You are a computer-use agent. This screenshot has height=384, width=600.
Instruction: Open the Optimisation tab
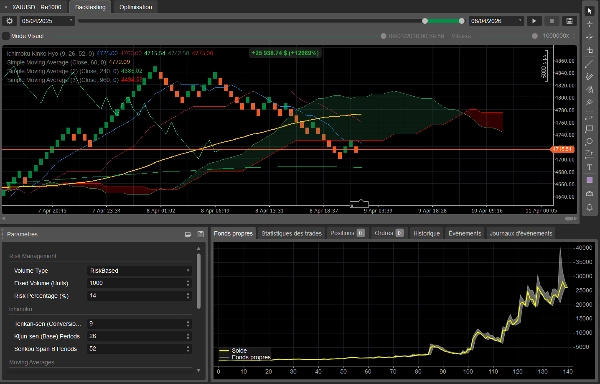(135, 7)
